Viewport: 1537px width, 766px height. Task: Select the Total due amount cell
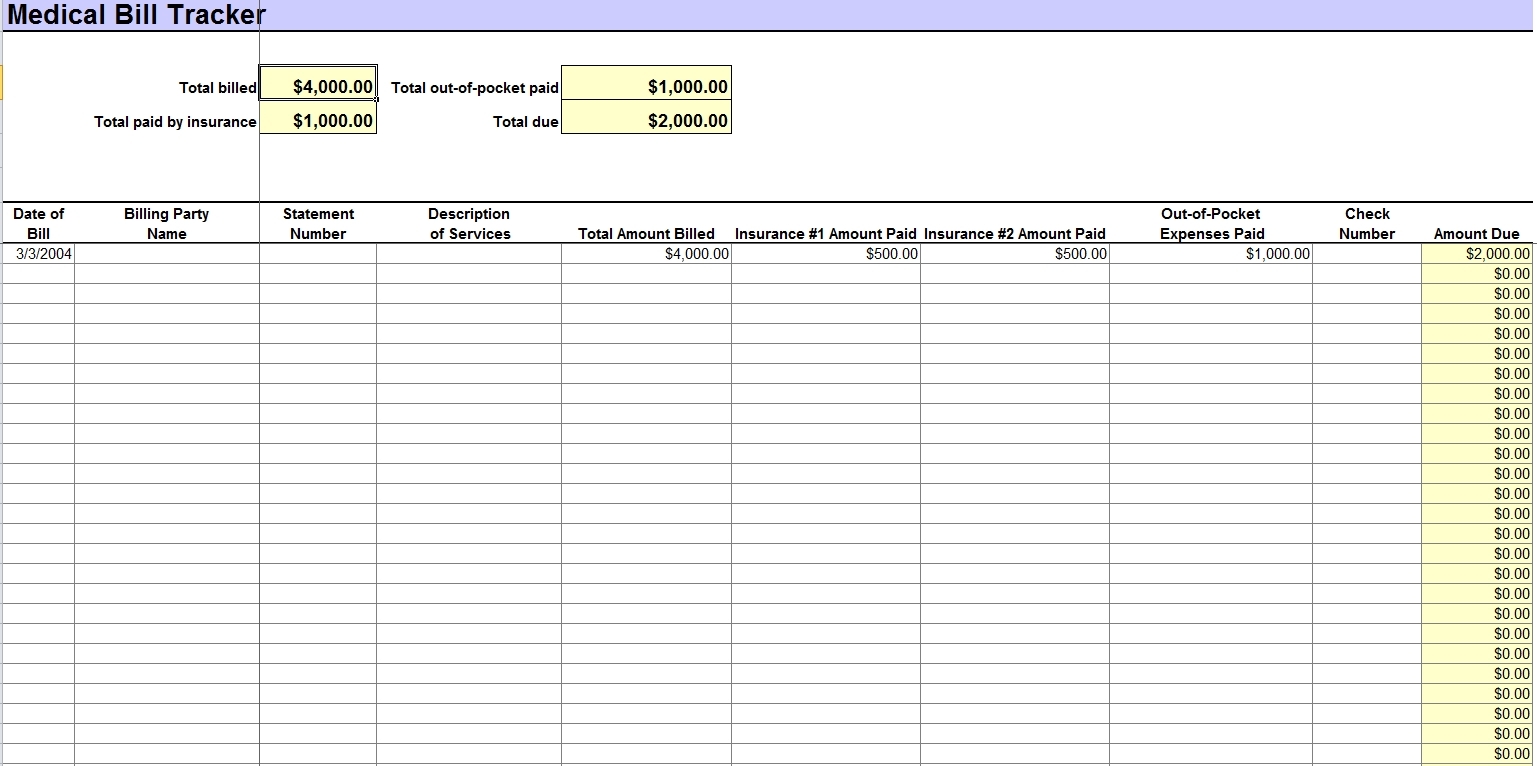646,121
